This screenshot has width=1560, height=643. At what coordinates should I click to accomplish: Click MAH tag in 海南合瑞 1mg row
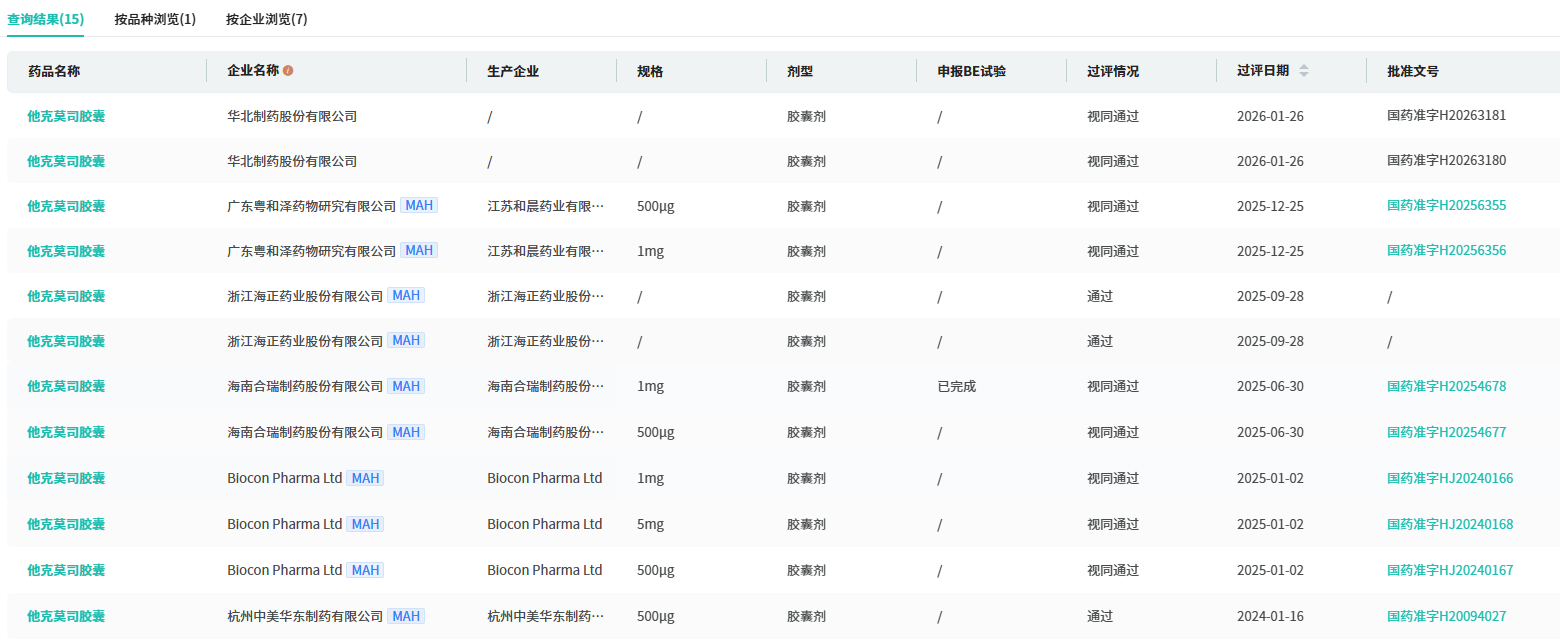pyautogui.click(x=406, y=386)
